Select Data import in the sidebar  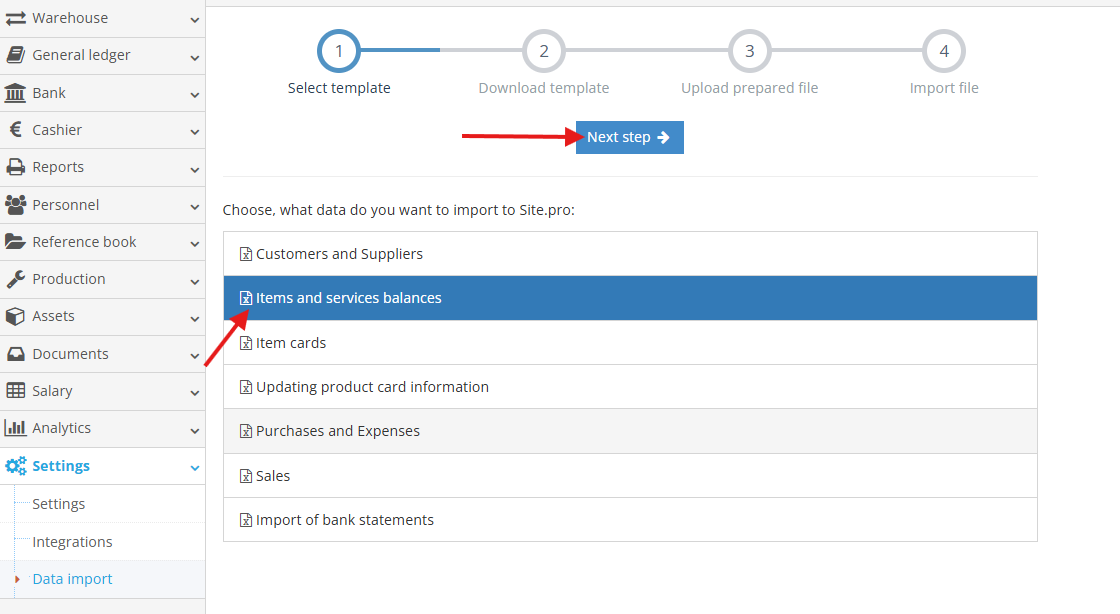point(71,578)
